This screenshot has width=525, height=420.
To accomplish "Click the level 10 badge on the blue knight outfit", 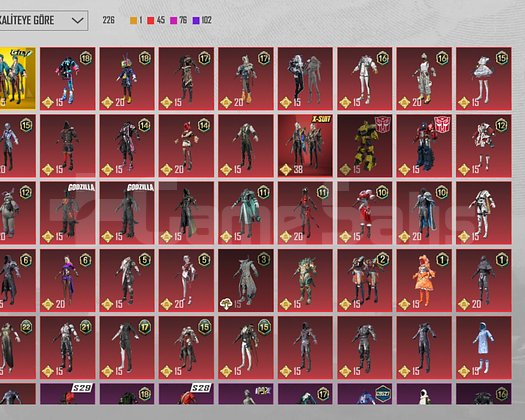I will click(442, 192).
